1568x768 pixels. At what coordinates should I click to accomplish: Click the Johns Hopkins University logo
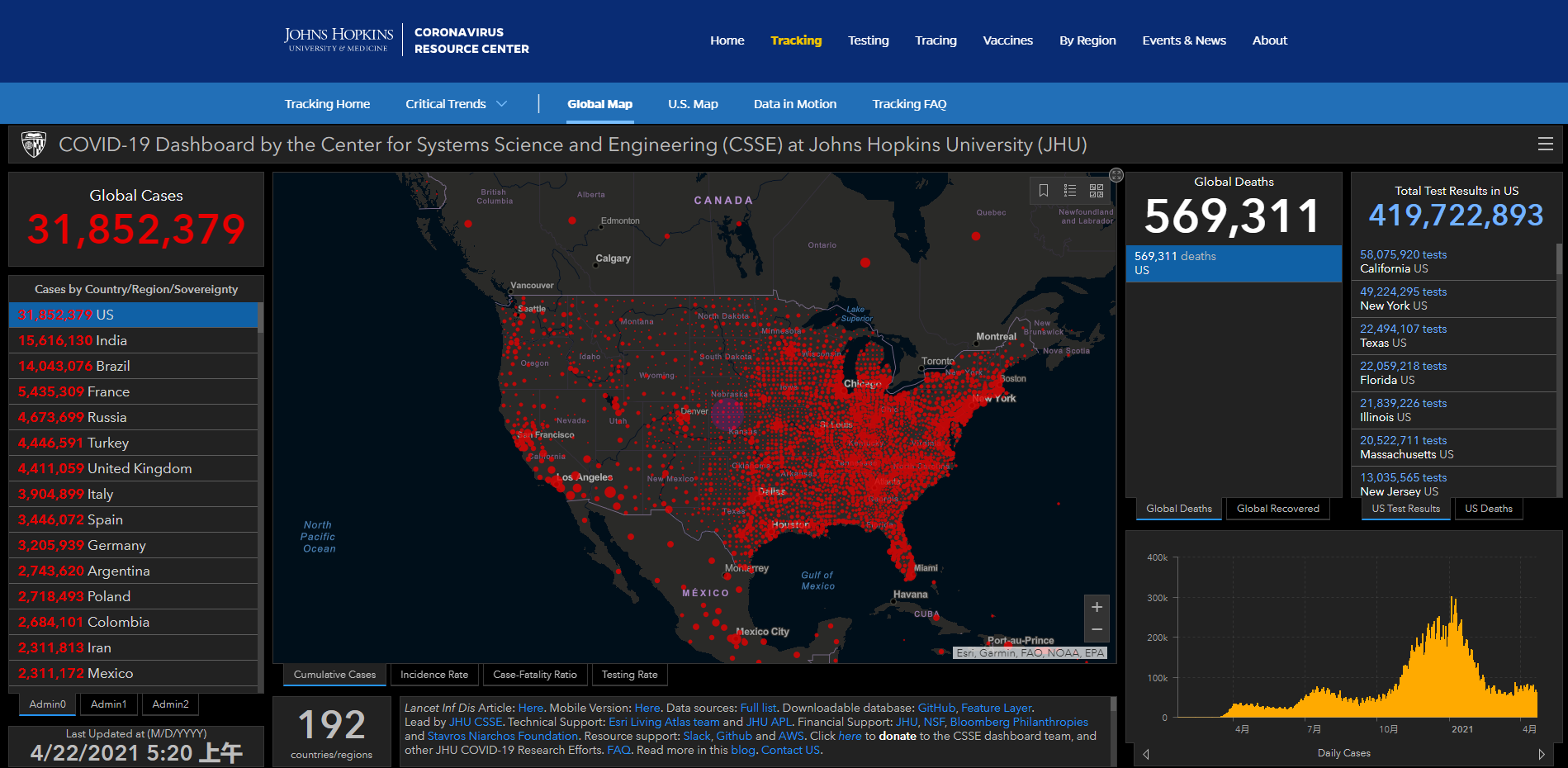(x=339, y=40)
